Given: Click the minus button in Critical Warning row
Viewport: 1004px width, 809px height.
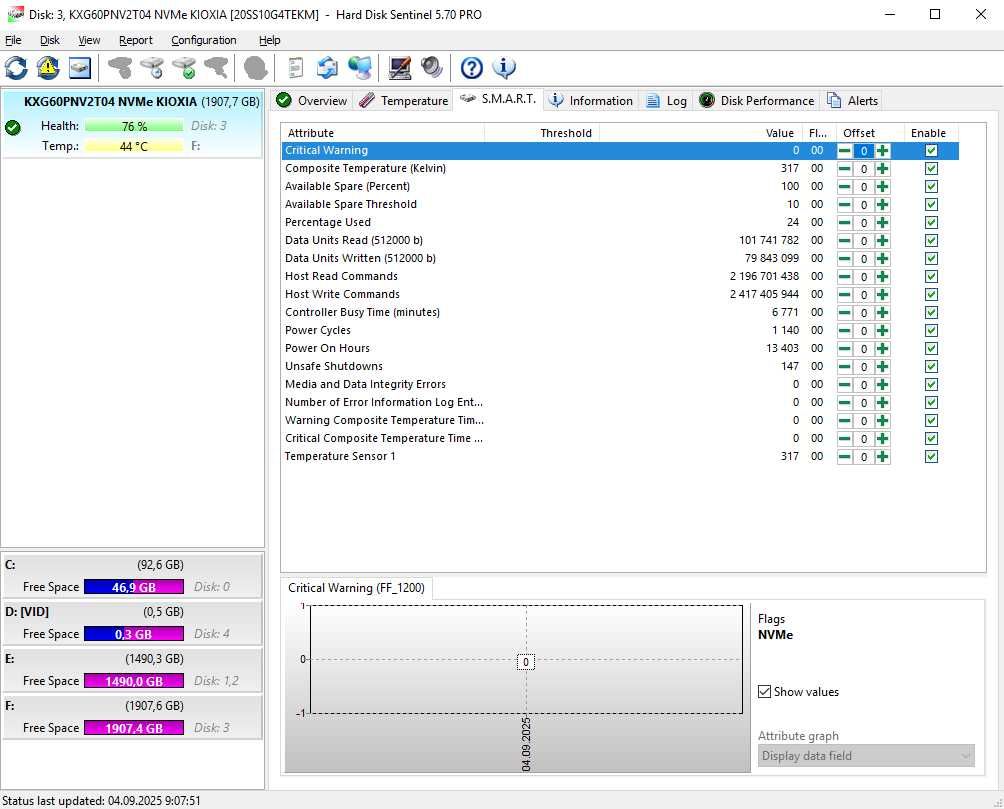Looking at the screenshot, I should pyautogui.click(x=845, y=151).
